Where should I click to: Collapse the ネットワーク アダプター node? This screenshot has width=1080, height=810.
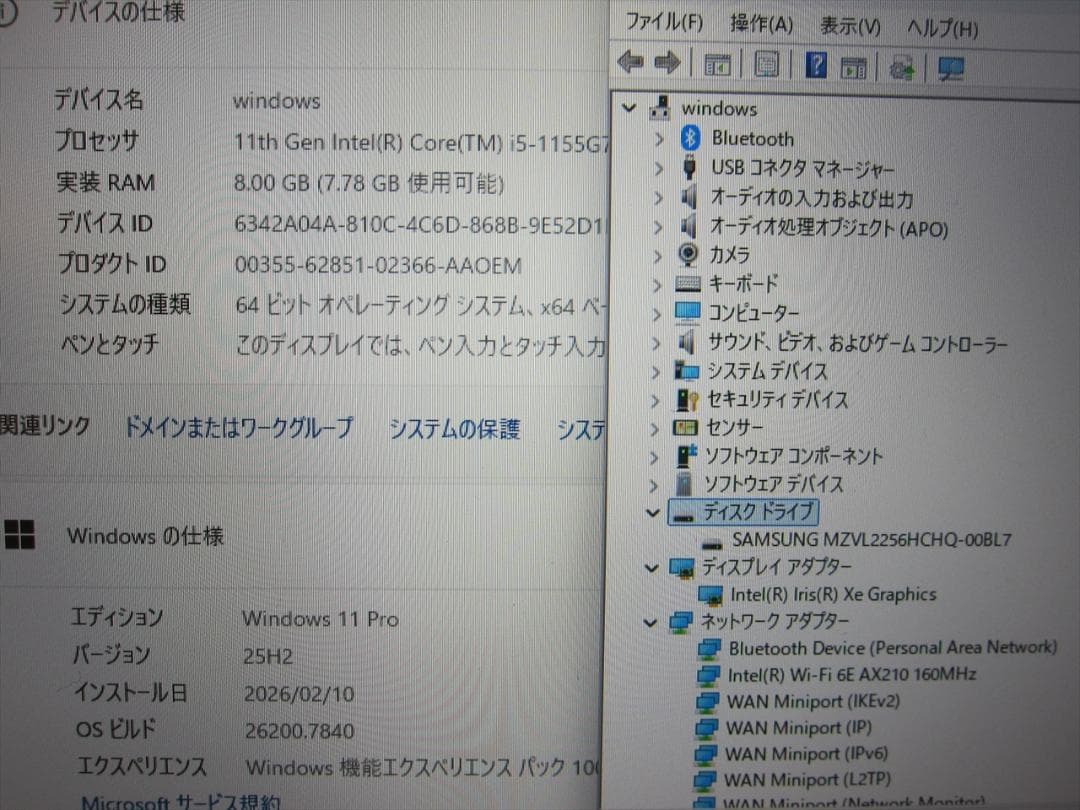650,623
